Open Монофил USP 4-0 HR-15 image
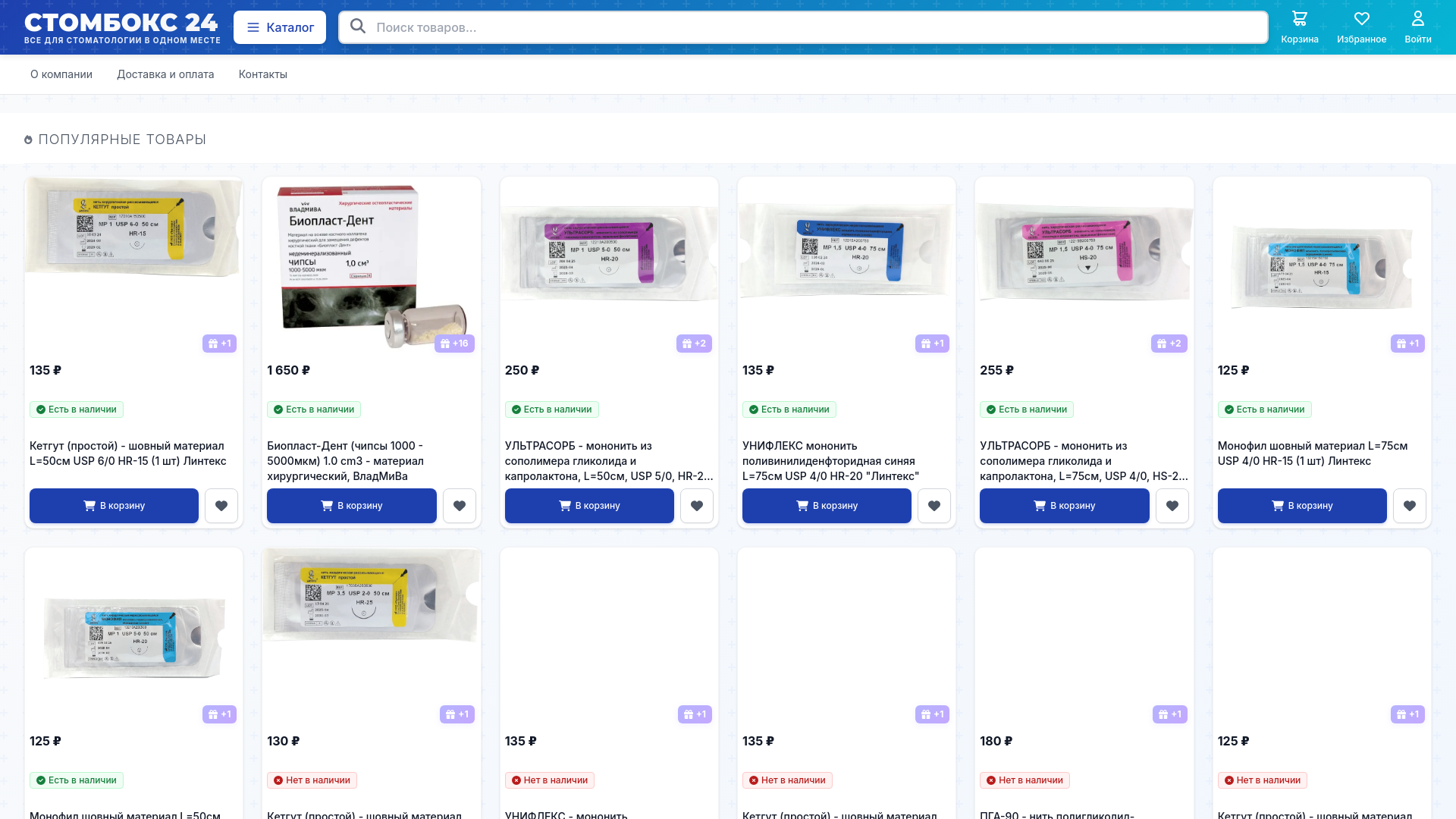 (1322, 268)
